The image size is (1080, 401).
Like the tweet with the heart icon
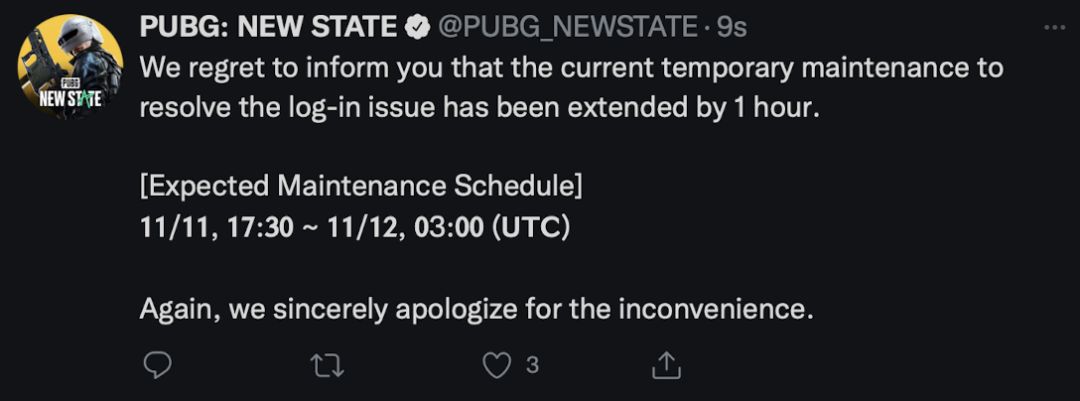497,365
